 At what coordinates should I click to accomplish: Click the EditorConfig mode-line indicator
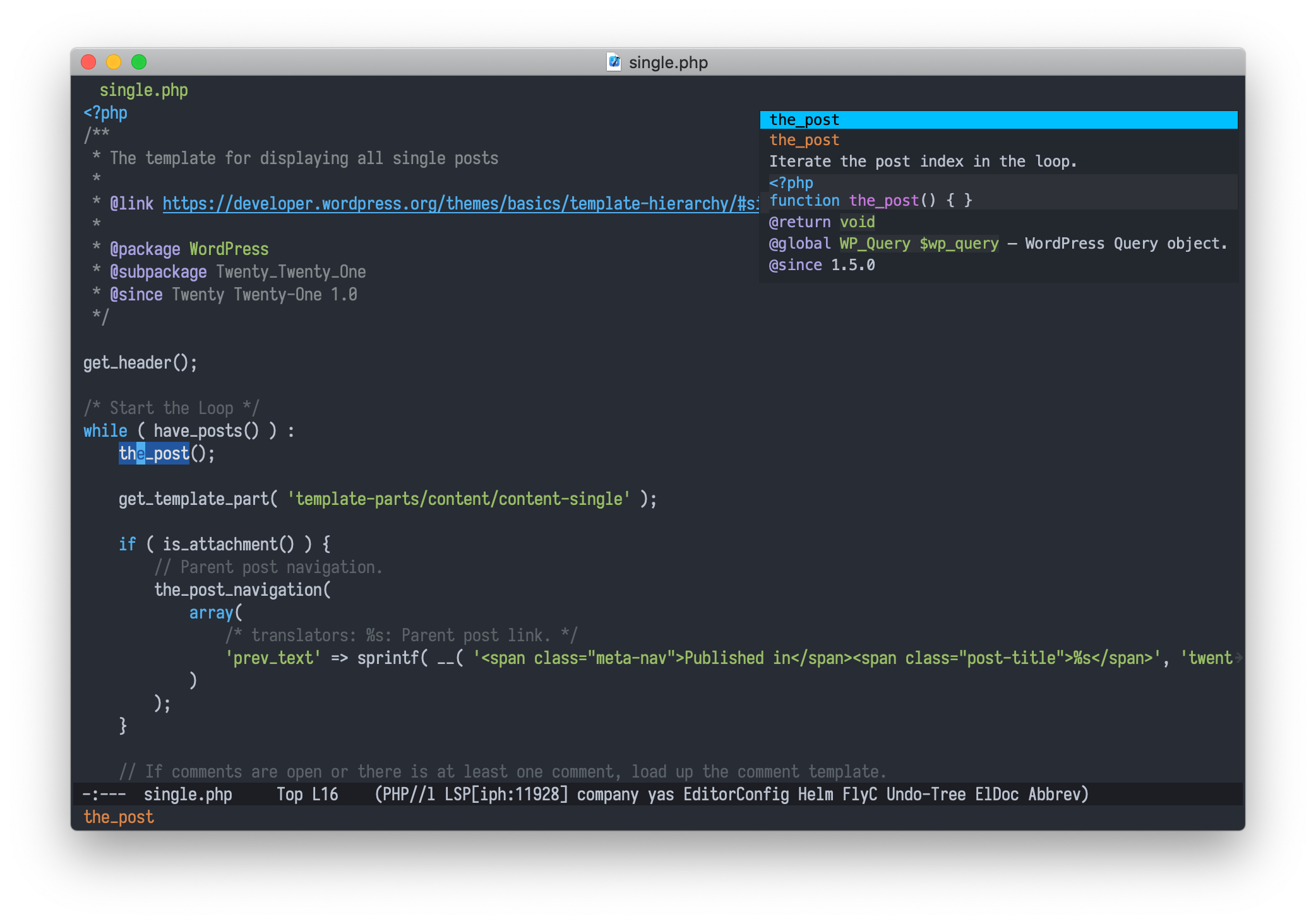(736, 794)
